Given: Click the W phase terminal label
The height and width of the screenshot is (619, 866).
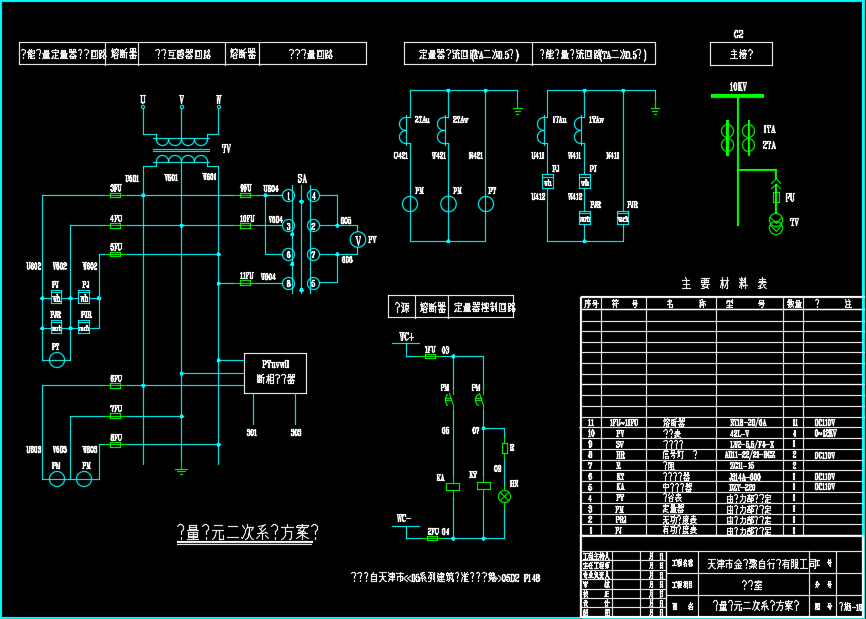Looking at the screenshot, I should (219, 99).
